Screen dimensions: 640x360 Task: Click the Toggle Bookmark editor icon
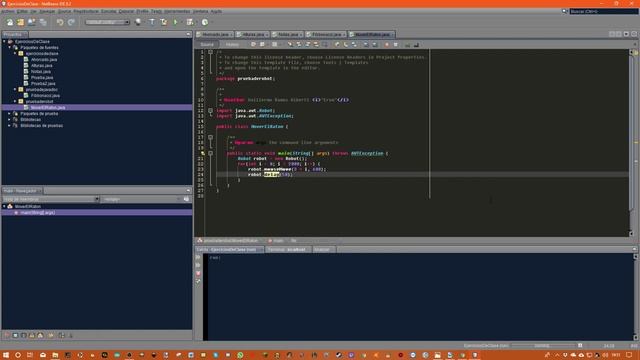354,44
